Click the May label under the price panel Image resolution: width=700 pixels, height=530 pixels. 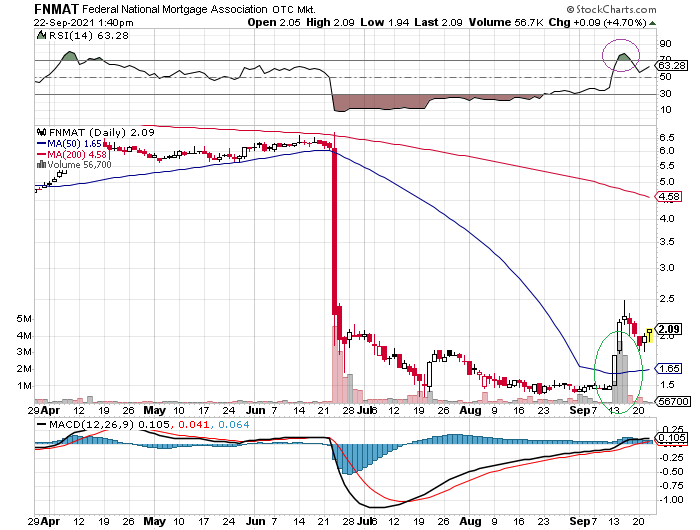[x=154, y=410]
